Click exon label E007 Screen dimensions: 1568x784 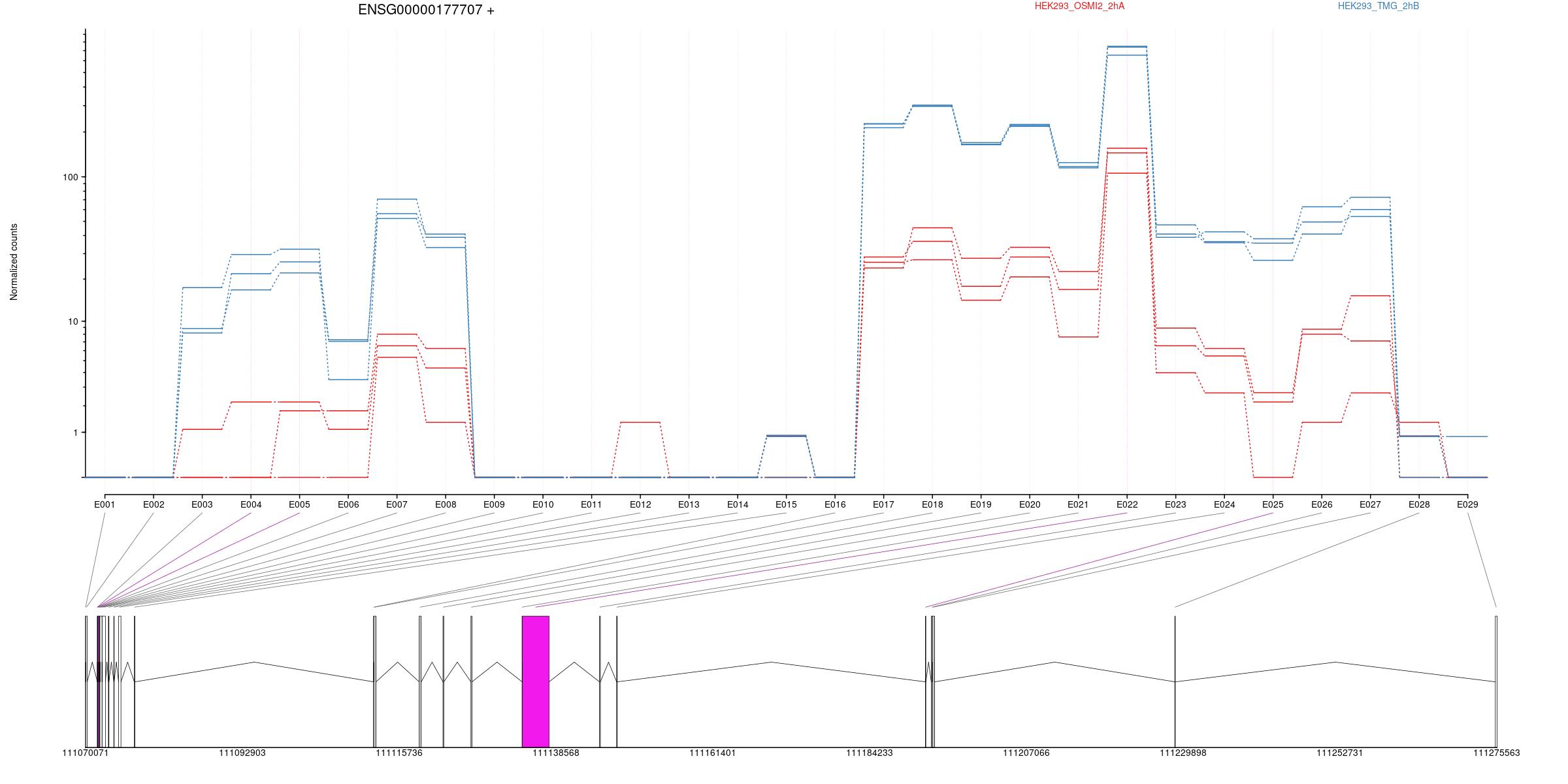click(x=397, y=504)
